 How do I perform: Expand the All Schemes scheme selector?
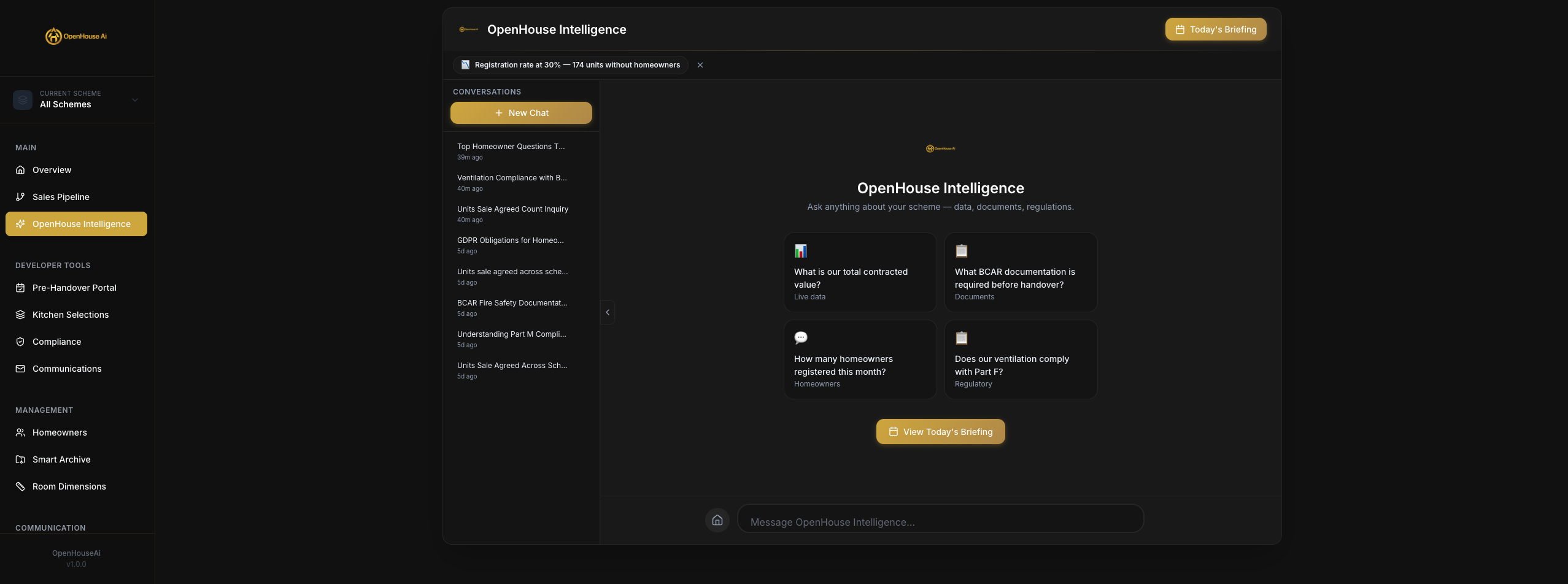pyautogui.click(x=77, y=99)
